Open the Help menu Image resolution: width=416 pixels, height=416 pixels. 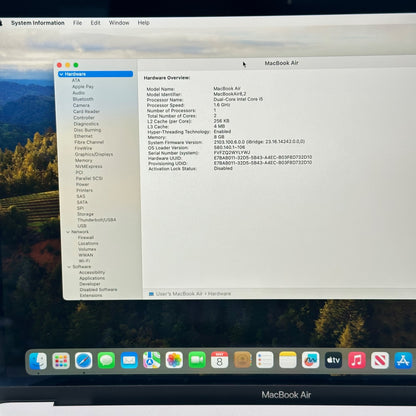point(144,23)
